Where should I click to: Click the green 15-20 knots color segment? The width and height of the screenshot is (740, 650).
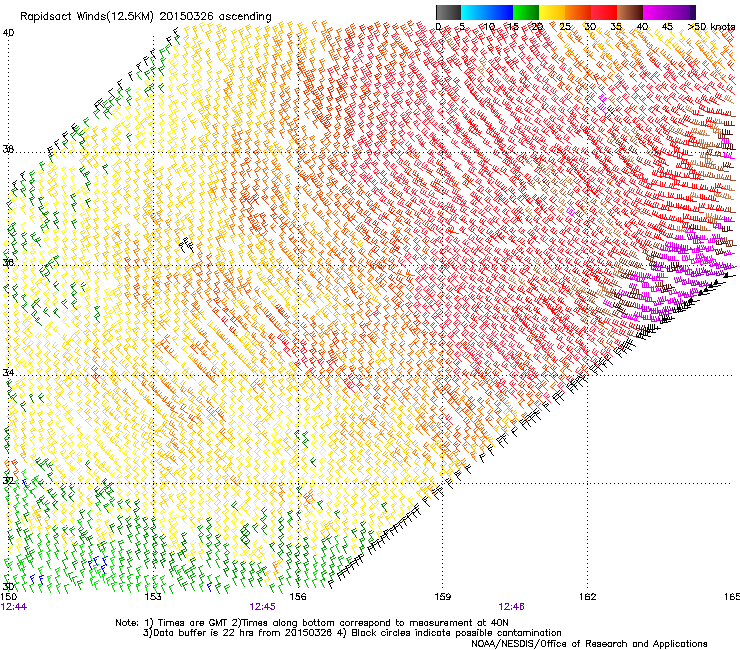point(526,12)
